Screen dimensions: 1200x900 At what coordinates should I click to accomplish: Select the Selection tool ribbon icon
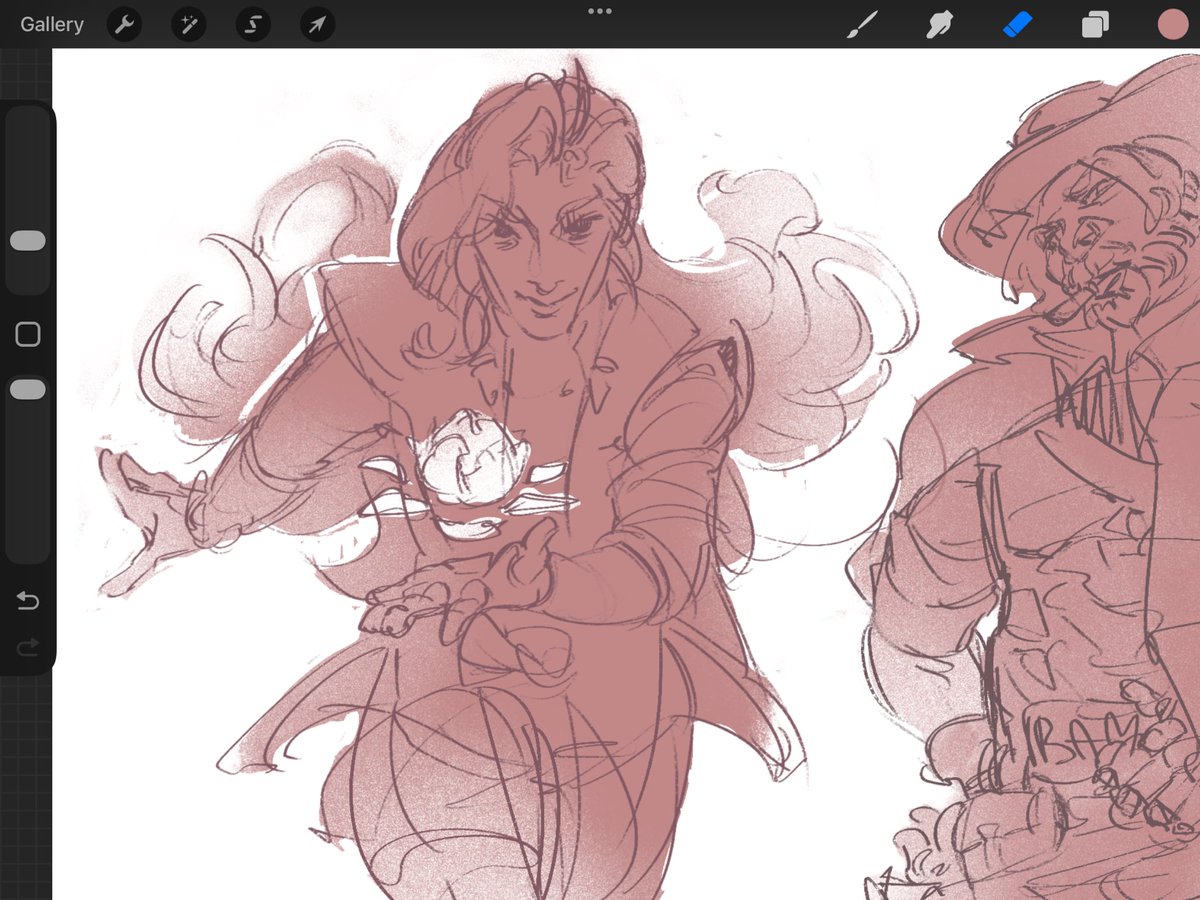point(253,25)
